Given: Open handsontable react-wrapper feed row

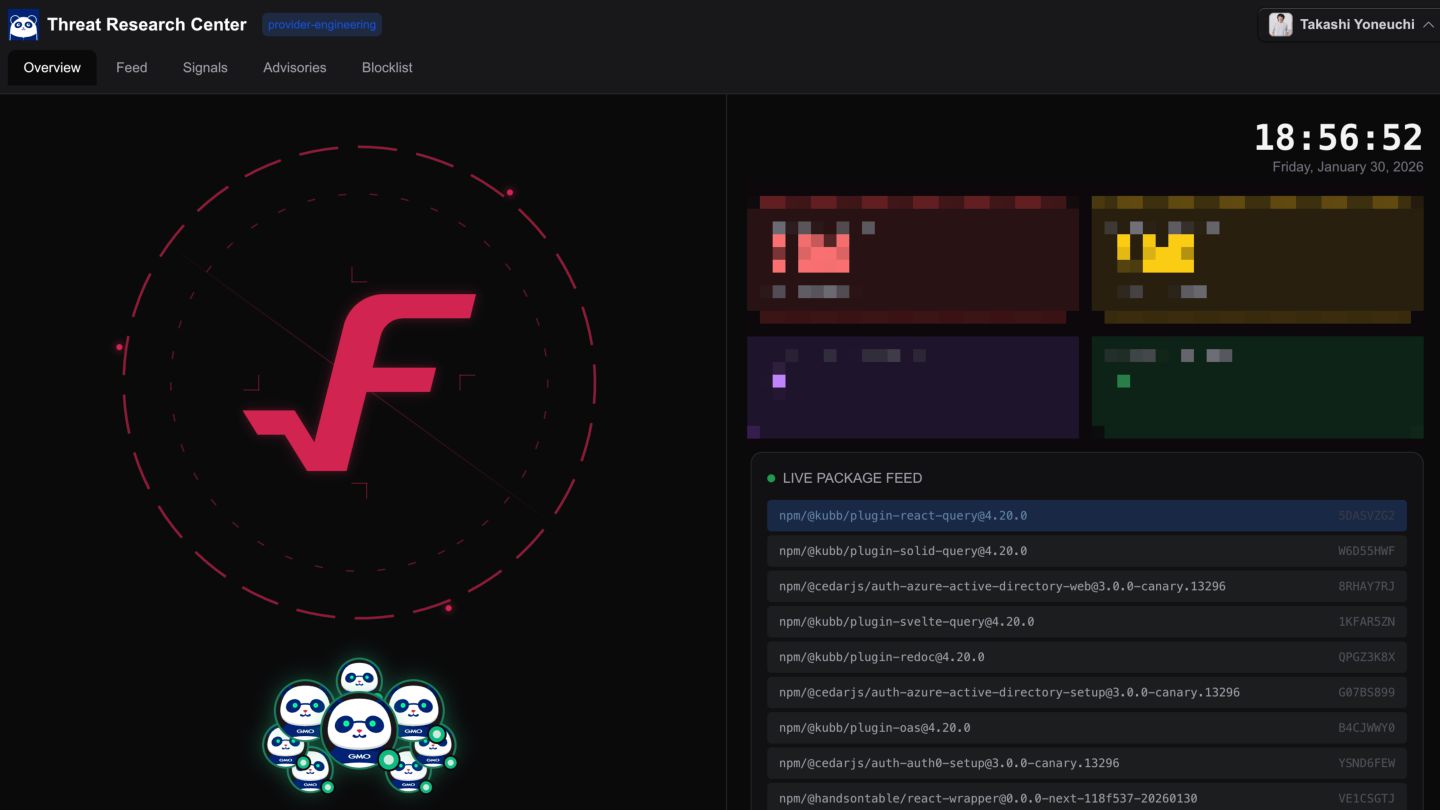Looking at the screenshot, I should pos(1087,798).
